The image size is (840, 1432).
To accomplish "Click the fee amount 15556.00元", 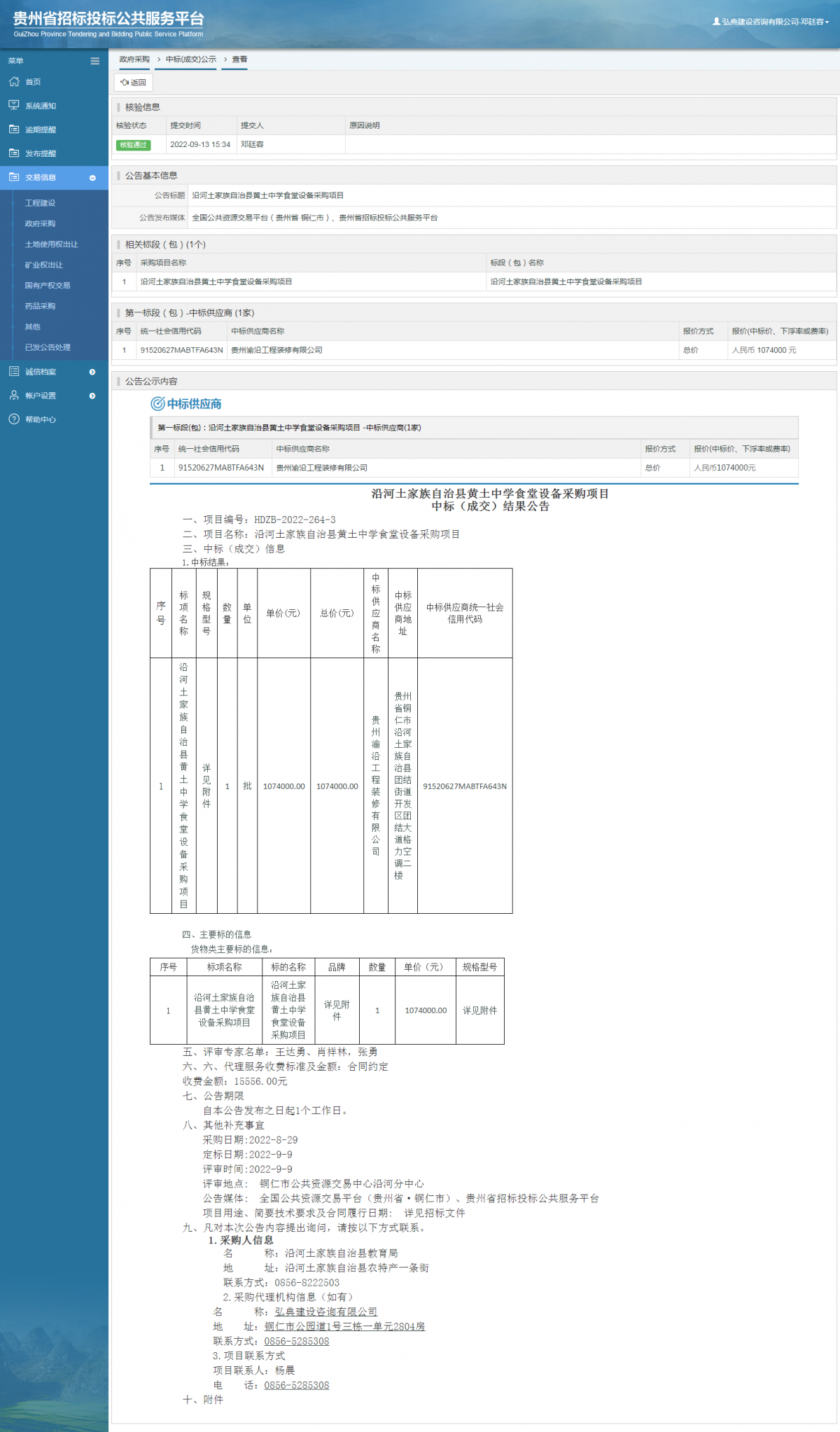I will point(260,1081).
